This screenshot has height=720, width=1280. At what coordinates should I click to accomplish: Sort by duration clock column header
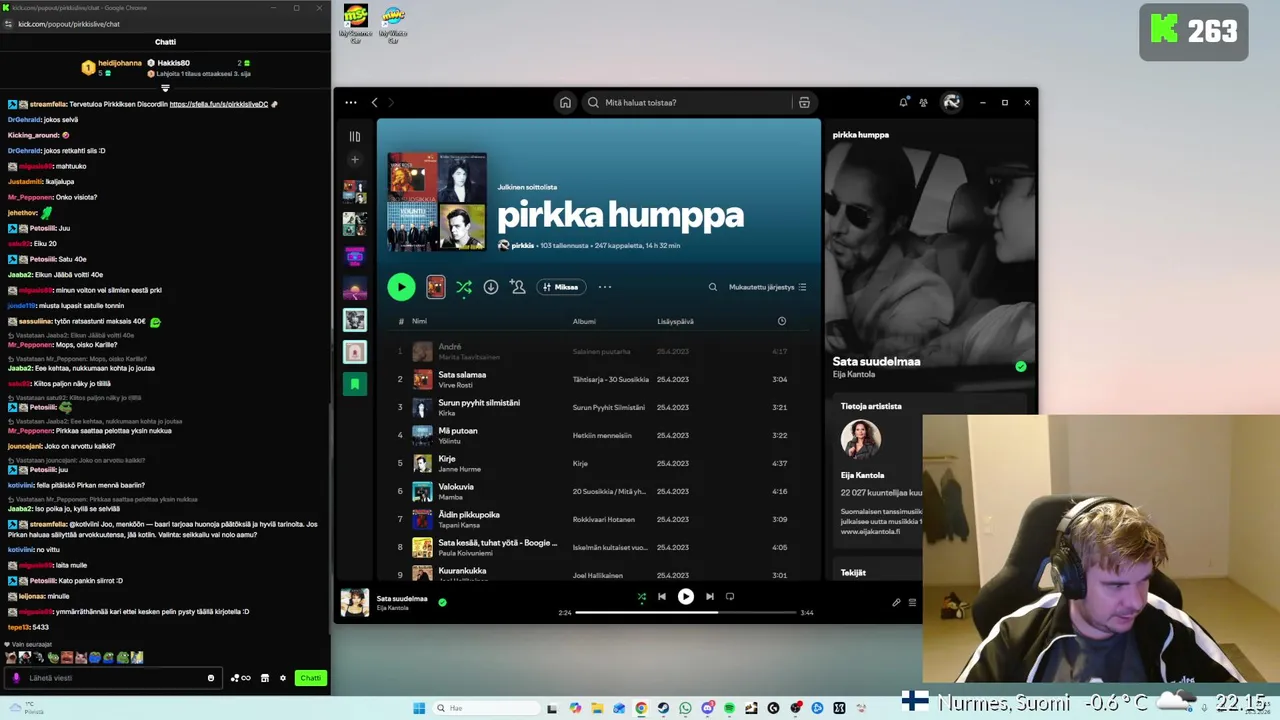tap(782, 321)
